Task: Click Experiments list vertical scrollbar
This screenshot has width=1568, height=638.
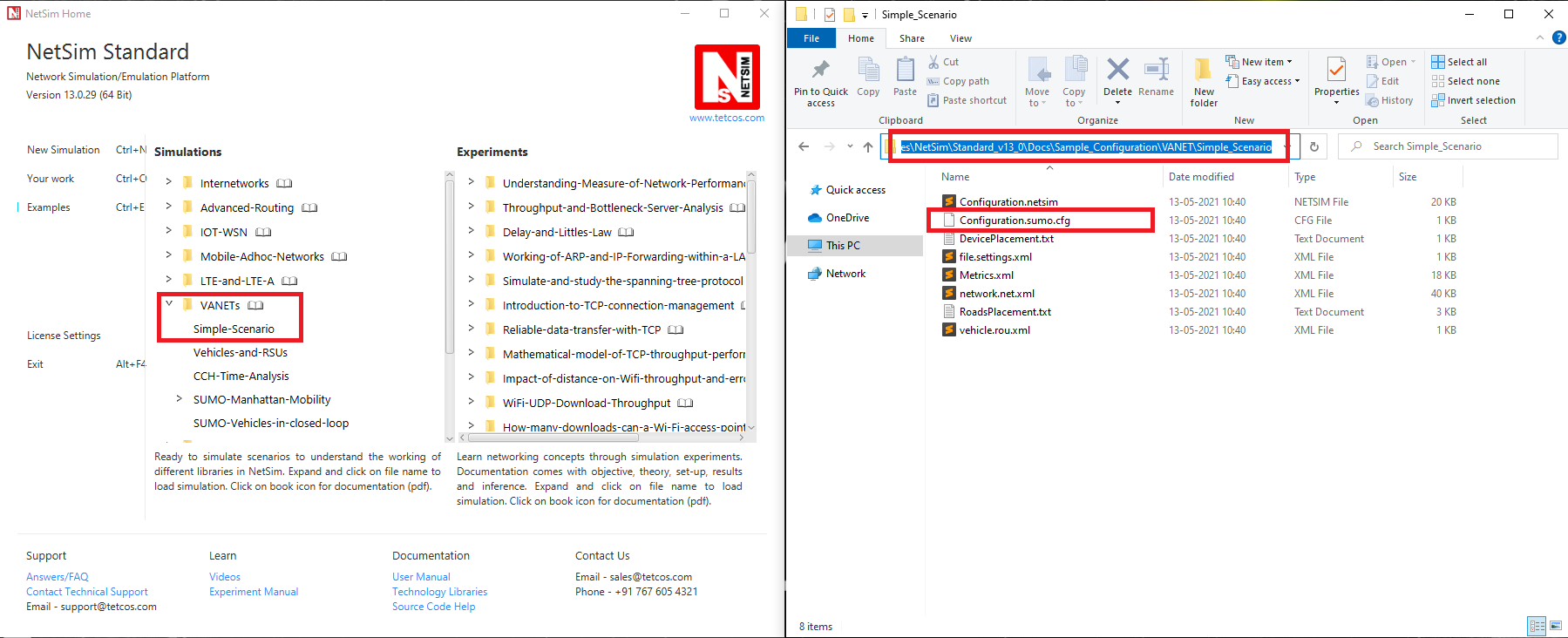Action: pyautogui.click(x=751, y=218)
